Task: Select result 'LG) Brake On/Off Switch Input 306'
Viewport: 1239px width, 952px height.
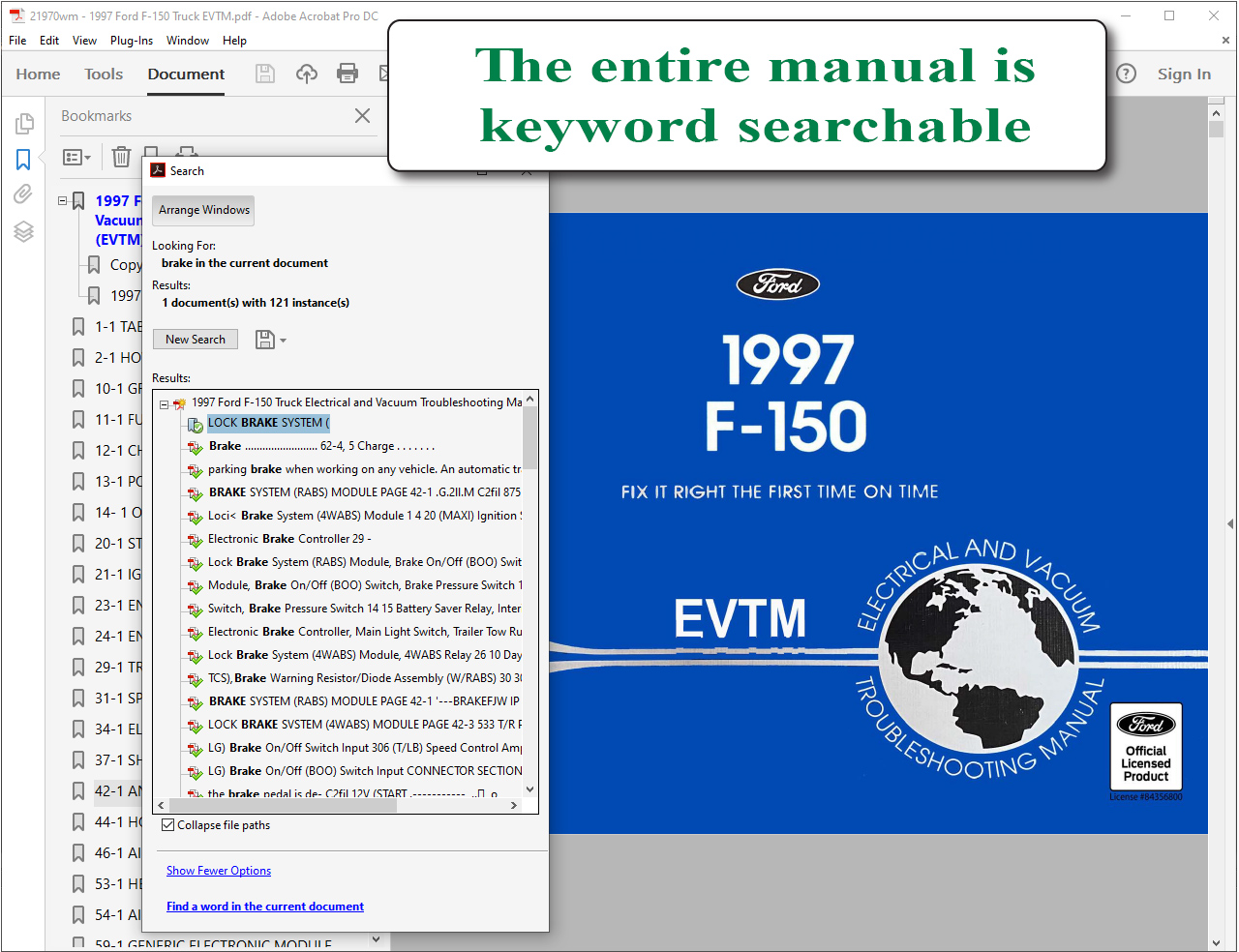Action: 364,748
